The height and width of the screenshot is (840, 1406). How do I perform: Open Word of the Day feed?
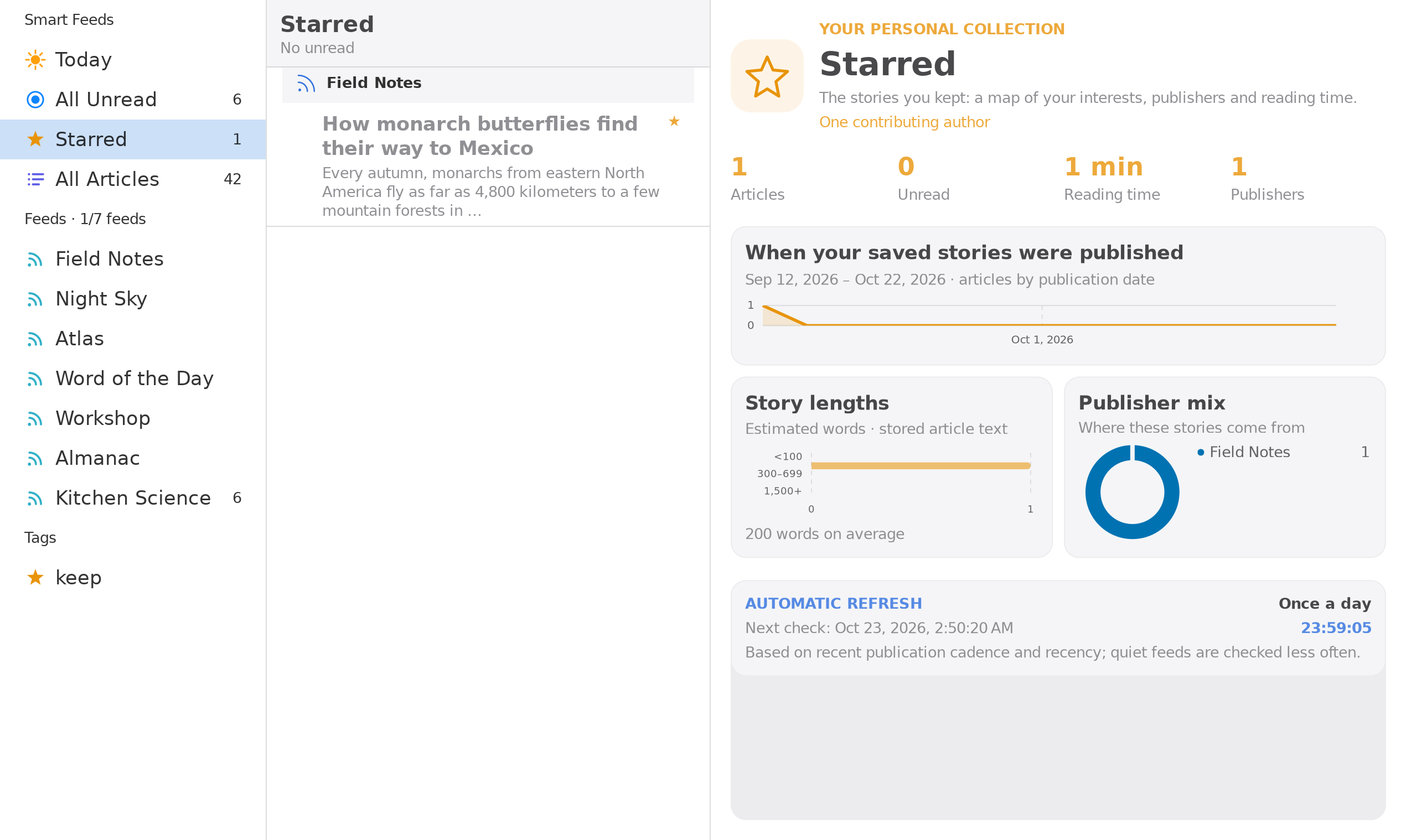coord(133,378)
